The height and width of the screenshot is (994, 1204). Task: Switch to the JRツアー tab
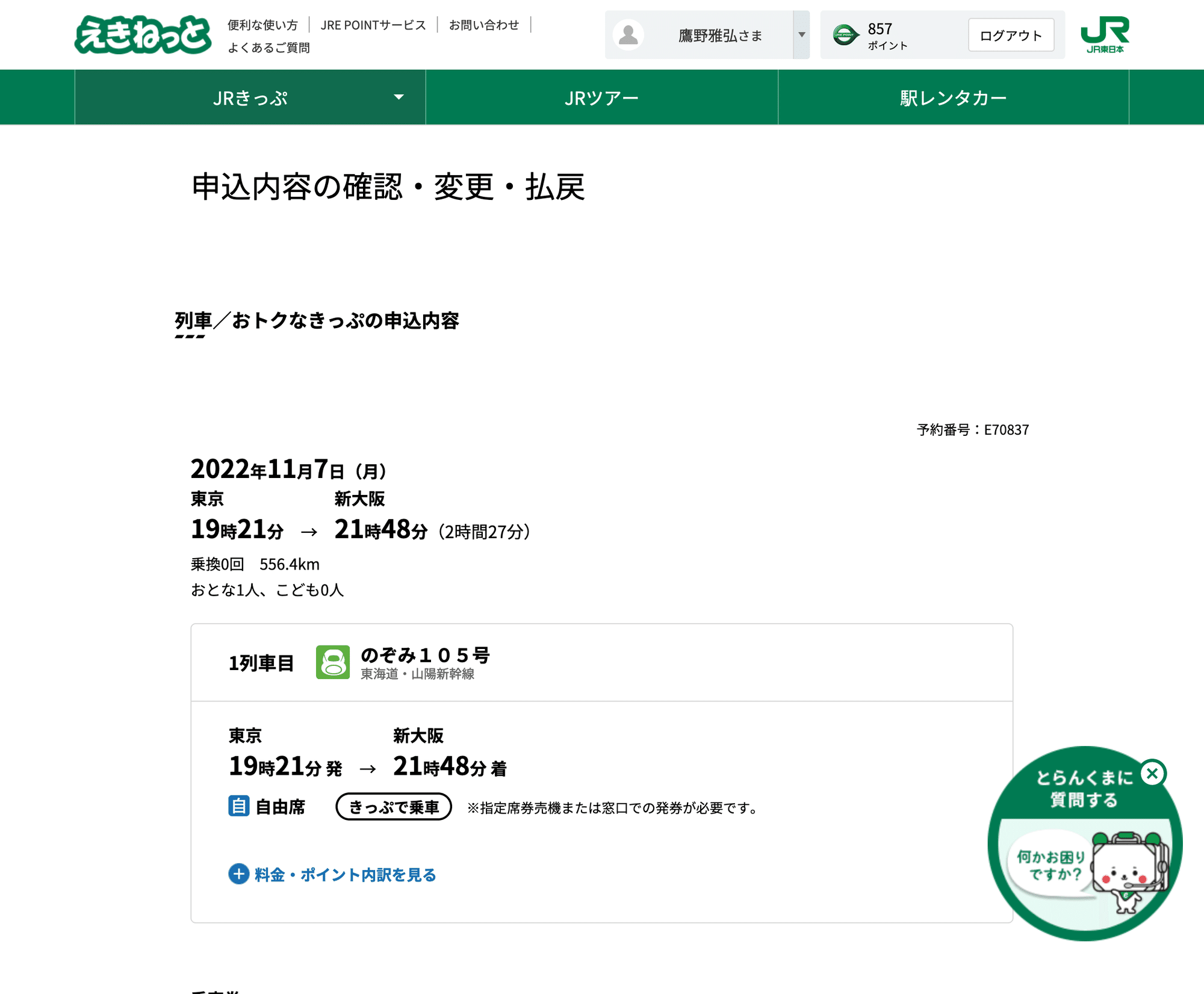click(601, 97)
